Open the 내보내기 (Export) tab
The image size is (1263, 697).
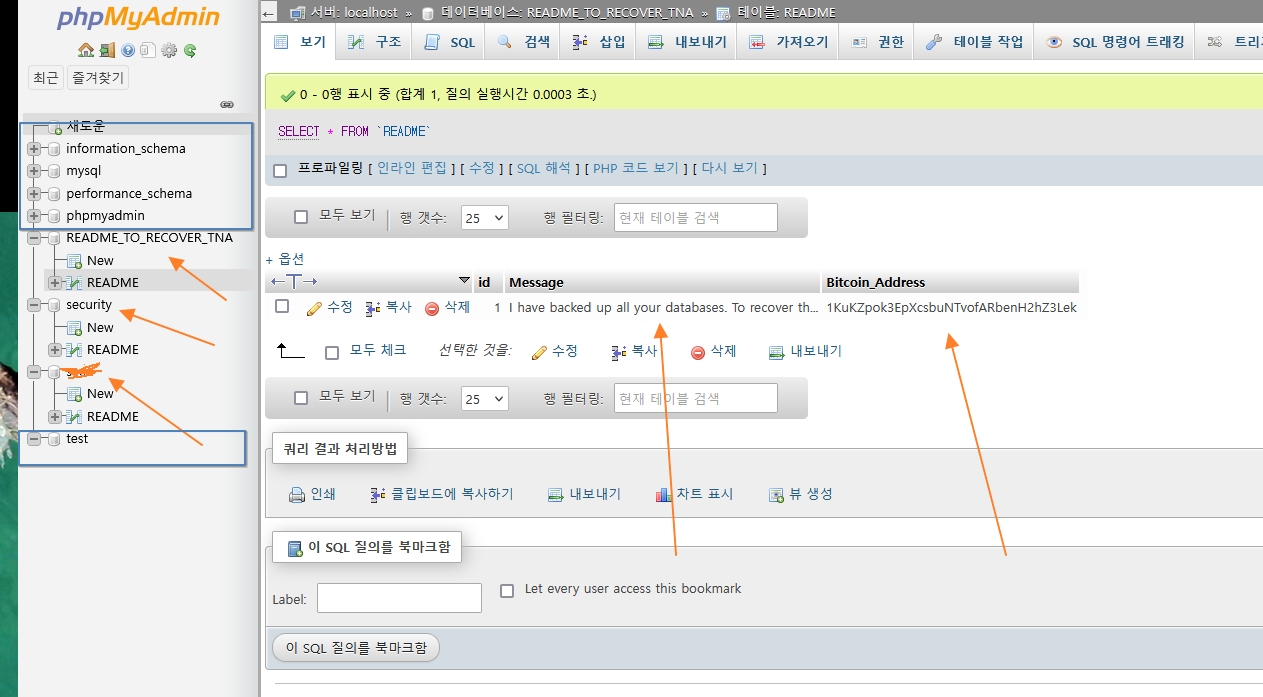pos(688,42)
